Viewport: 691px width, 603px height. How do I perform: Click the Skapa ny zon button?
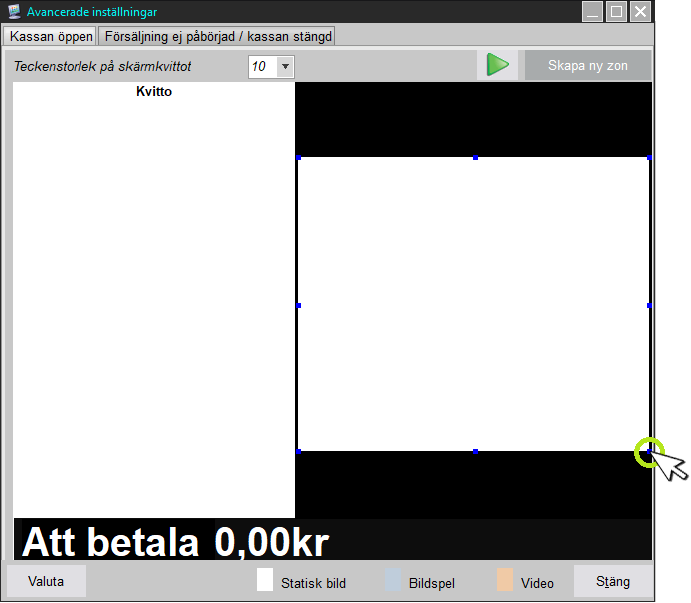click(x=588, y=66)
